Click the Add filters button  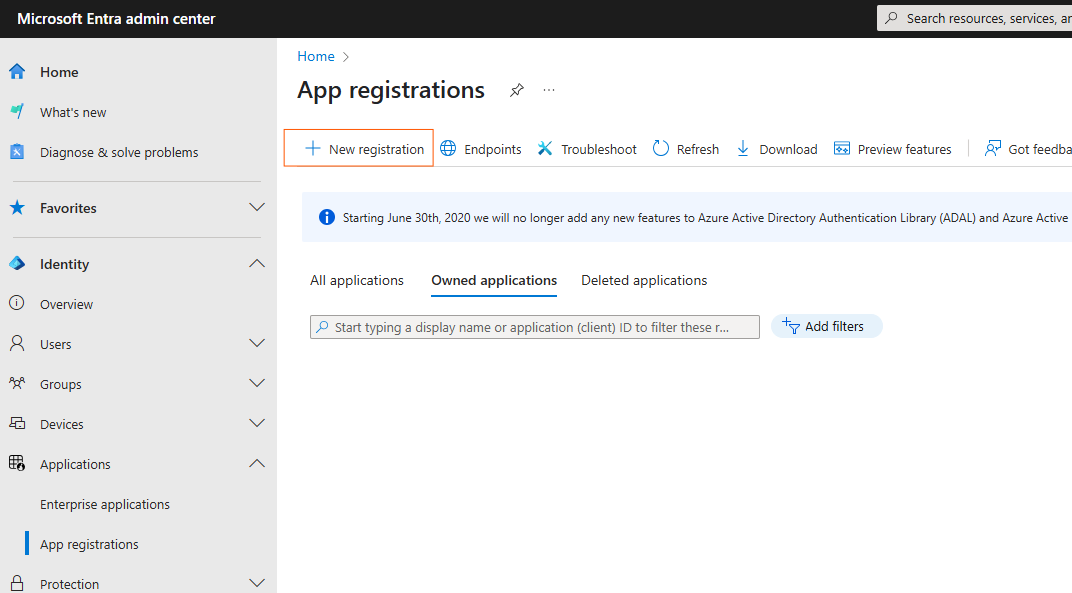[x=827, y=326]
